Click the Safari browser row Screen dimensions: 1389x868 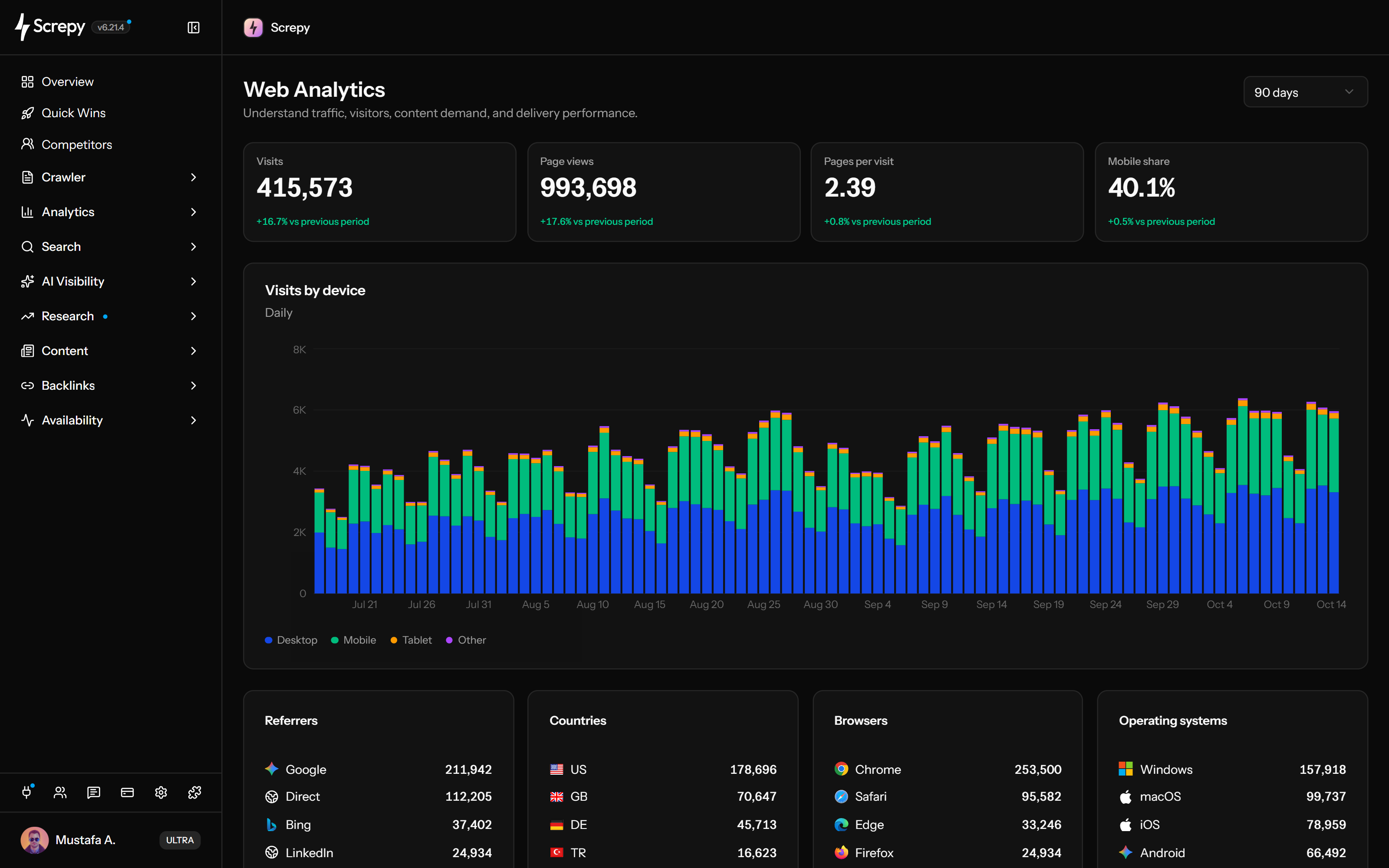pos(948,796)
